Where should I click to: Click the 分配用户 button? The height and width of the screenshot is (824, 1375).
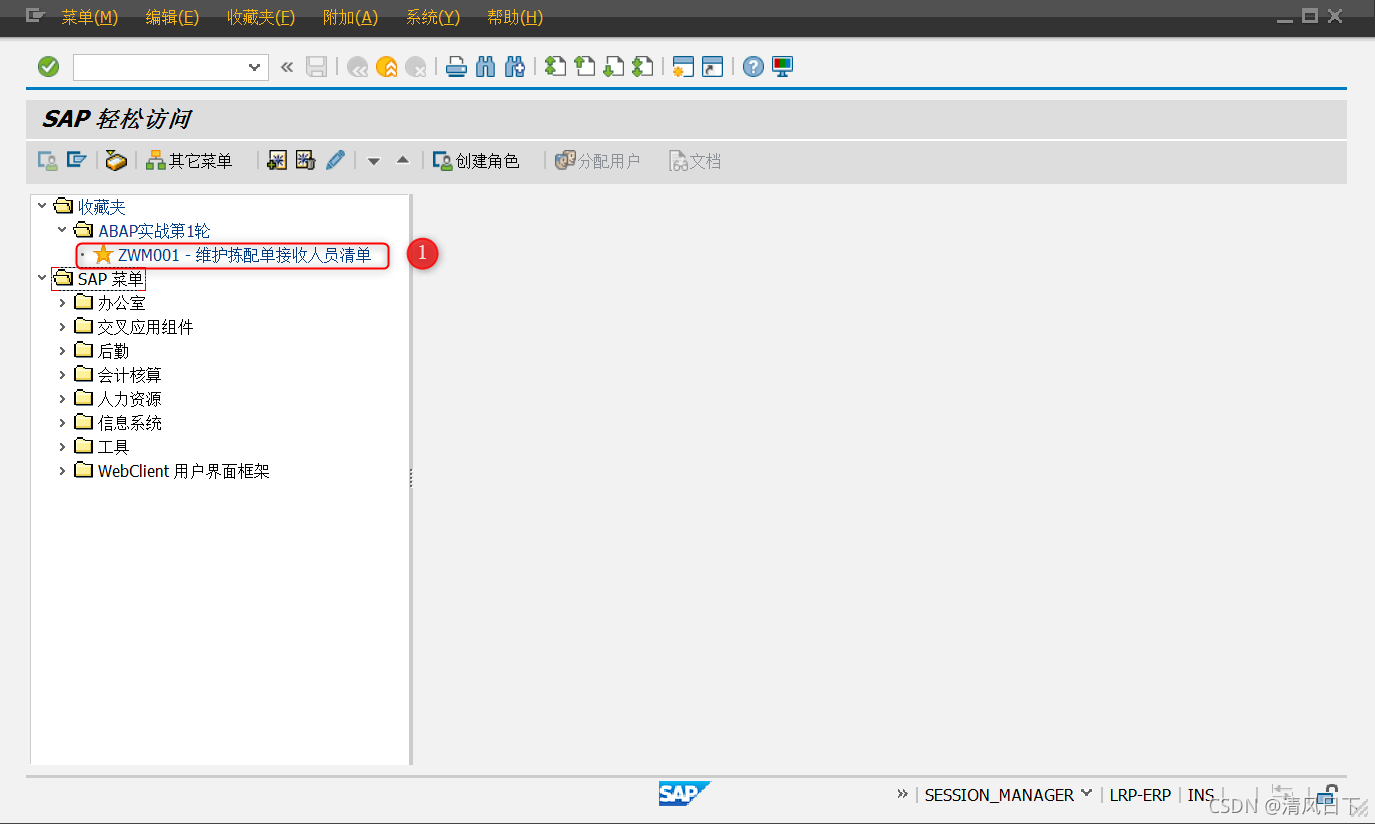pos(598,161)
